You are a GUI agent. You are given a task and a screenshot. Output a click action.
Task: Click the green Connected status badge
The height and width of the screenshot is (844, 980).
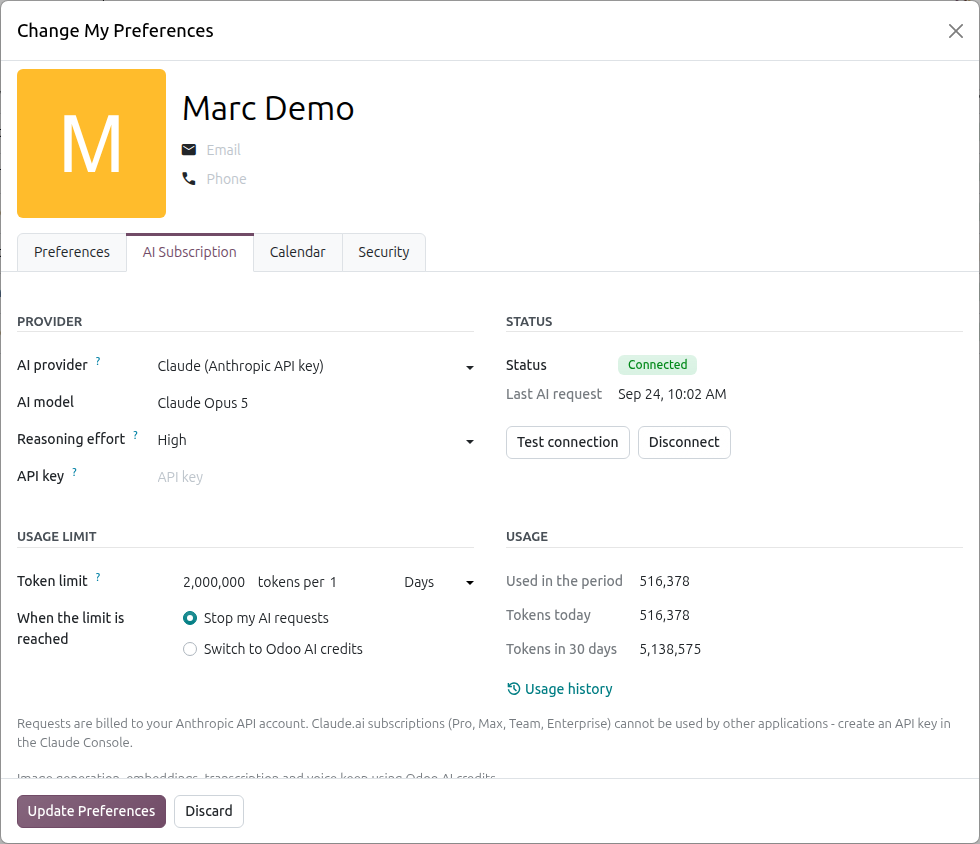click(x=658, y=364)
